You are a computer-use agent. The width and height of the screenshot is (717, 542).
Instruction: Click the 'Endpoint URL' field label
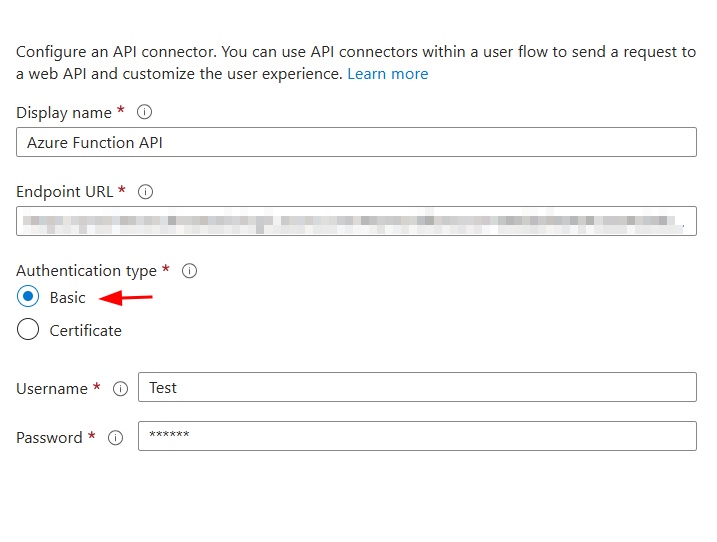click(64, 192)
